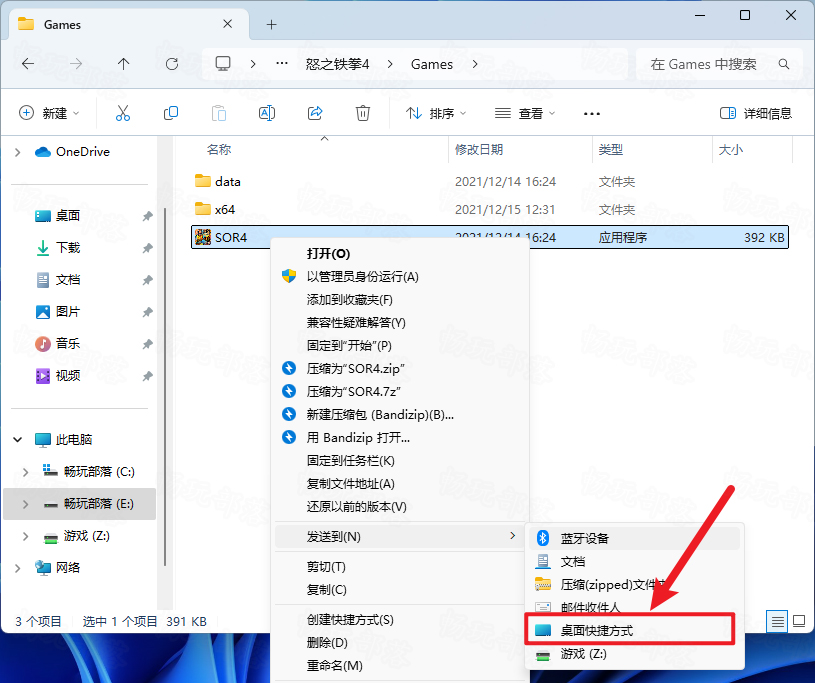Open the toolbar more options ellipsis
Image resolution: width=815 pixels, height=683 pixels.
click(x=592, y=113)
